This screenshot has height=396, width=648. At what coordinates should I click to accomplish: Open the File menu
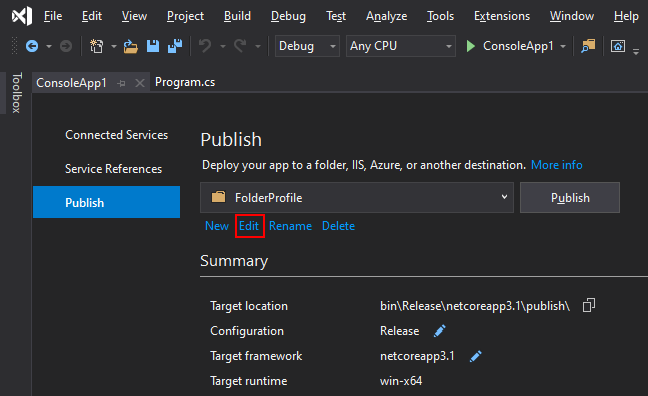click(53, 16)
